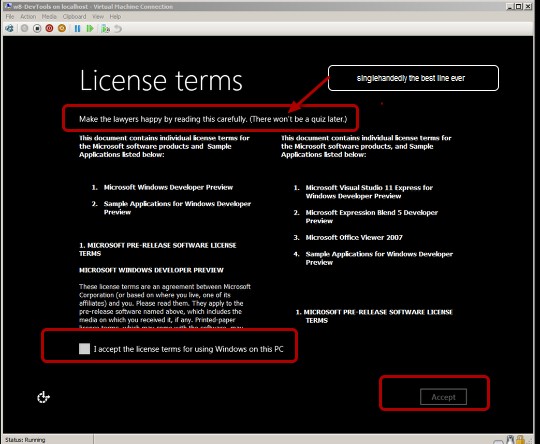Click 'I accept the license terms' label text
Viewport: 540px width, 444px height.
coord(188,349)
